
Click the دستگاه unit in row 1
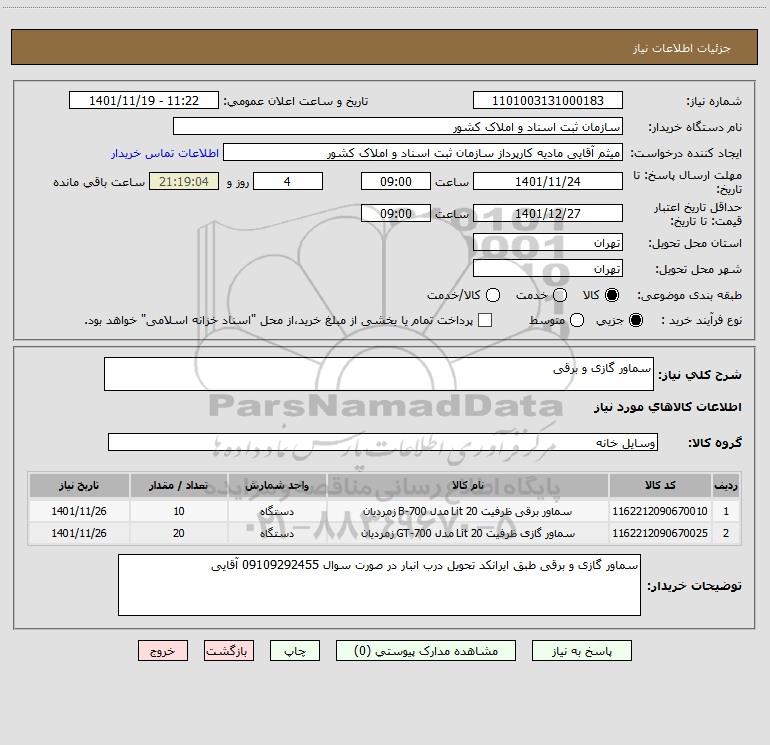click(277, 511)
